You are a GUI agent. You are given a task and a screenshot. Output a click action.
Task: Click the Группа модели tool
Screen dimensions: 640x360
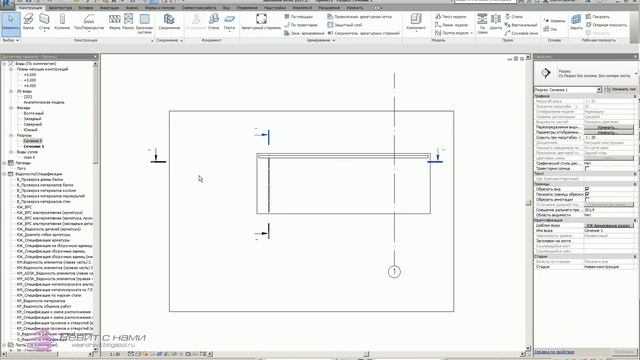click(453, 33)
